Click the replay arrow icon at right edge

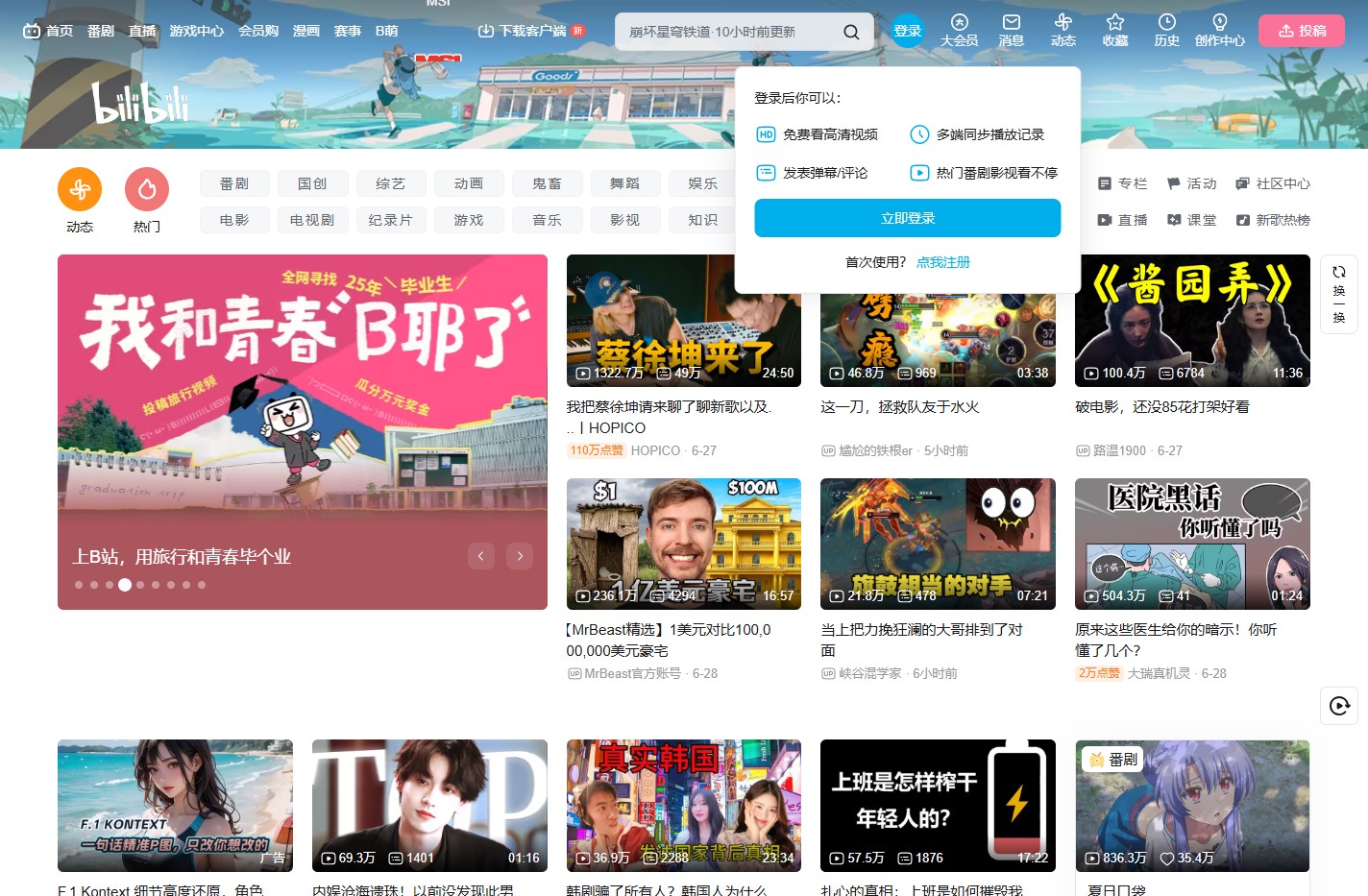tap(1339, 706)
